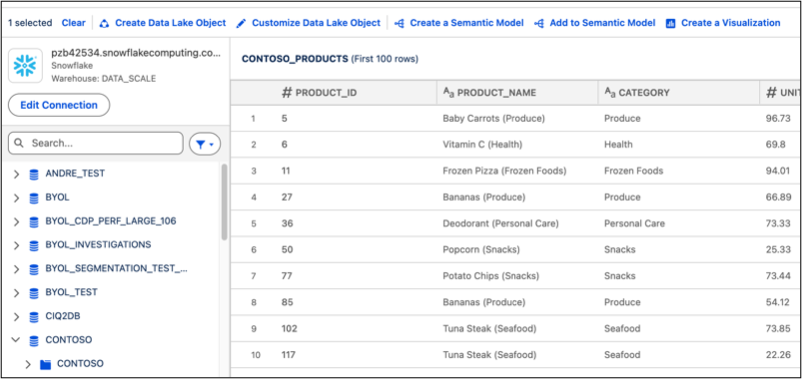
Task: Click the Add to Semantic Model icon
Action: [539, 23]
